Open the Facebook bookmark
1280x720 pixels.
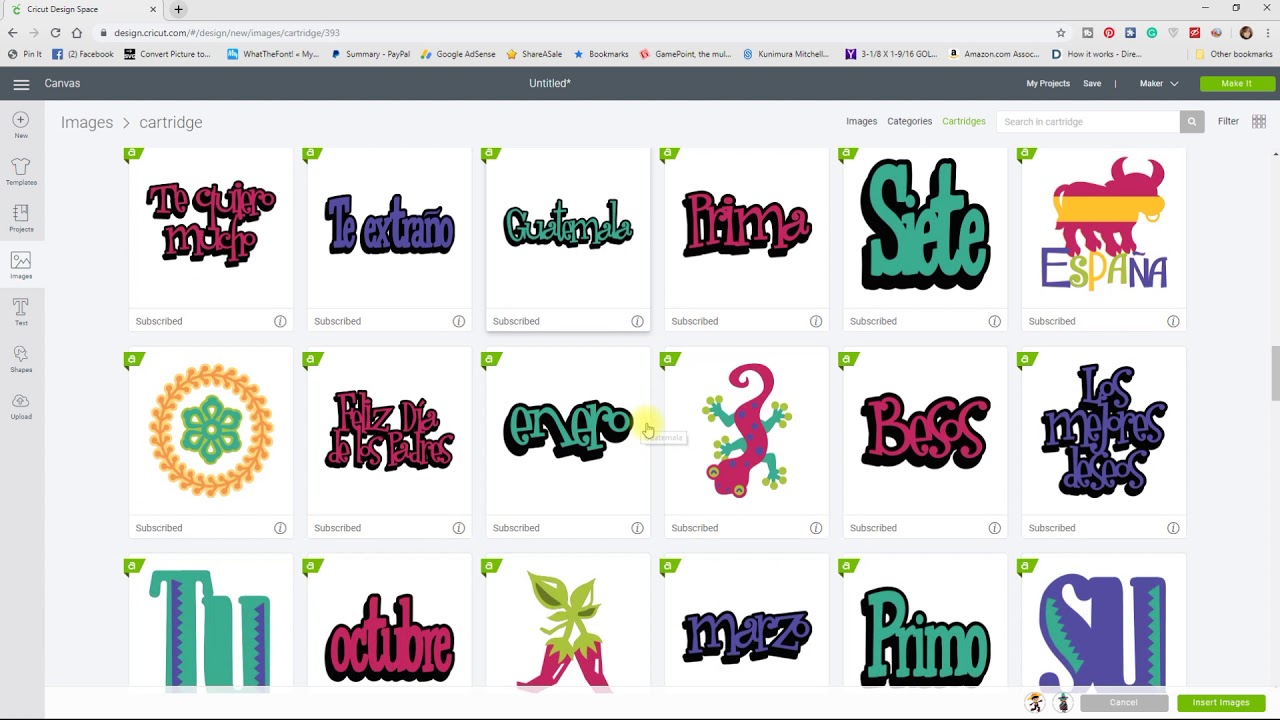click(83, 54)
